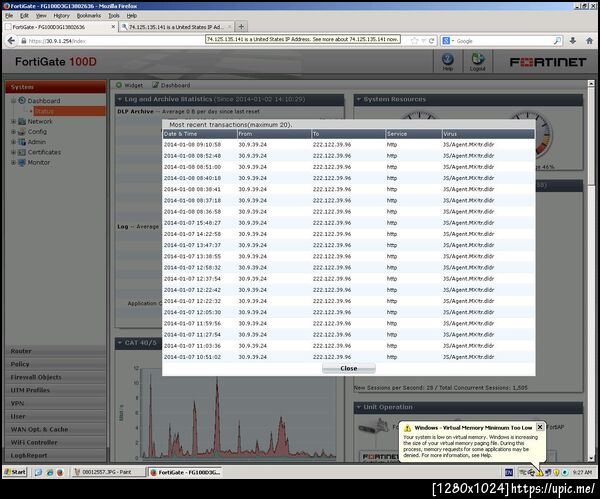
Task: Open the Router sidebar section
Action: coord(55,351)
